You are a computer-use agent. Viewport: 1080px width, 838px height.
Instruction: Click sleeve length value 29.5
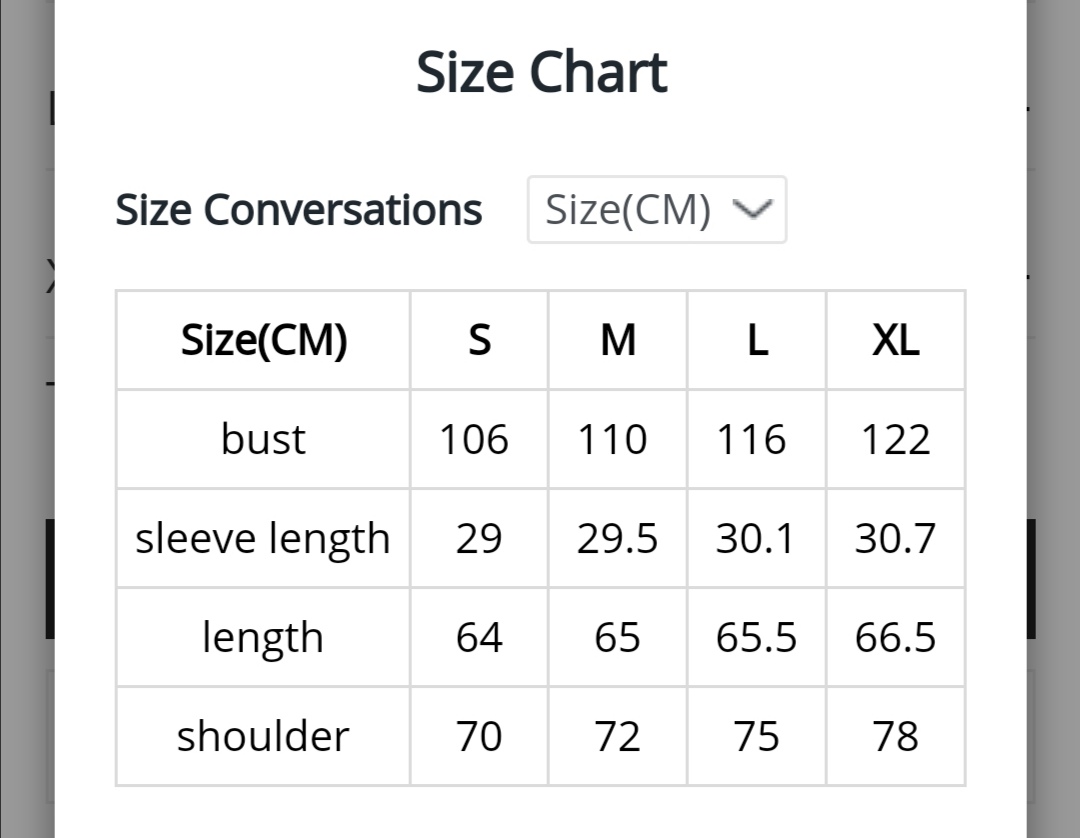[x=618, y=538]
